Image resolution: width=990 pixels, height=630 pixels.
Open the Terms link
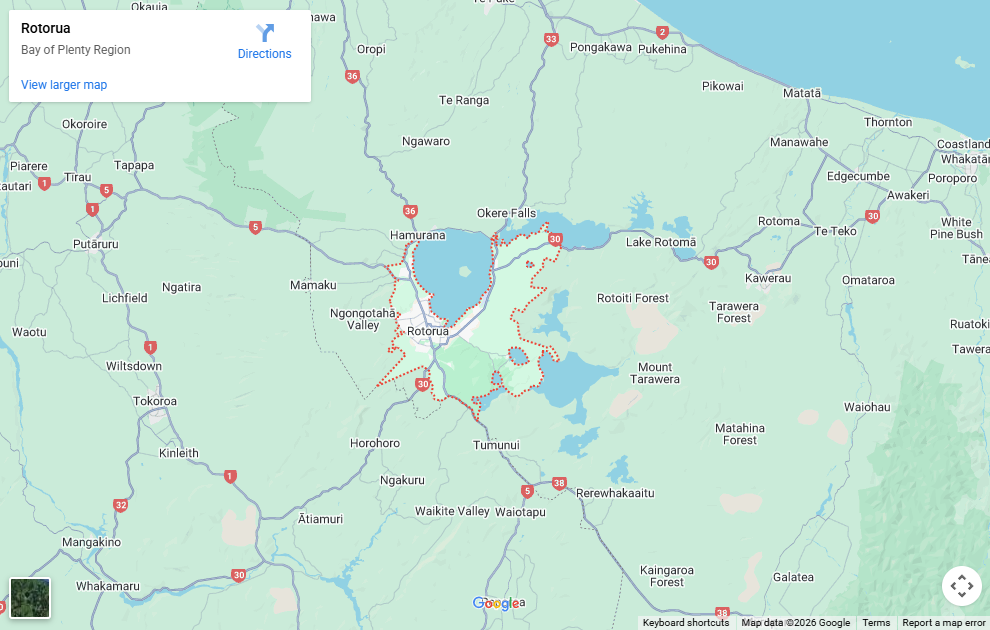pyautogui.click(x=876, y=623)
